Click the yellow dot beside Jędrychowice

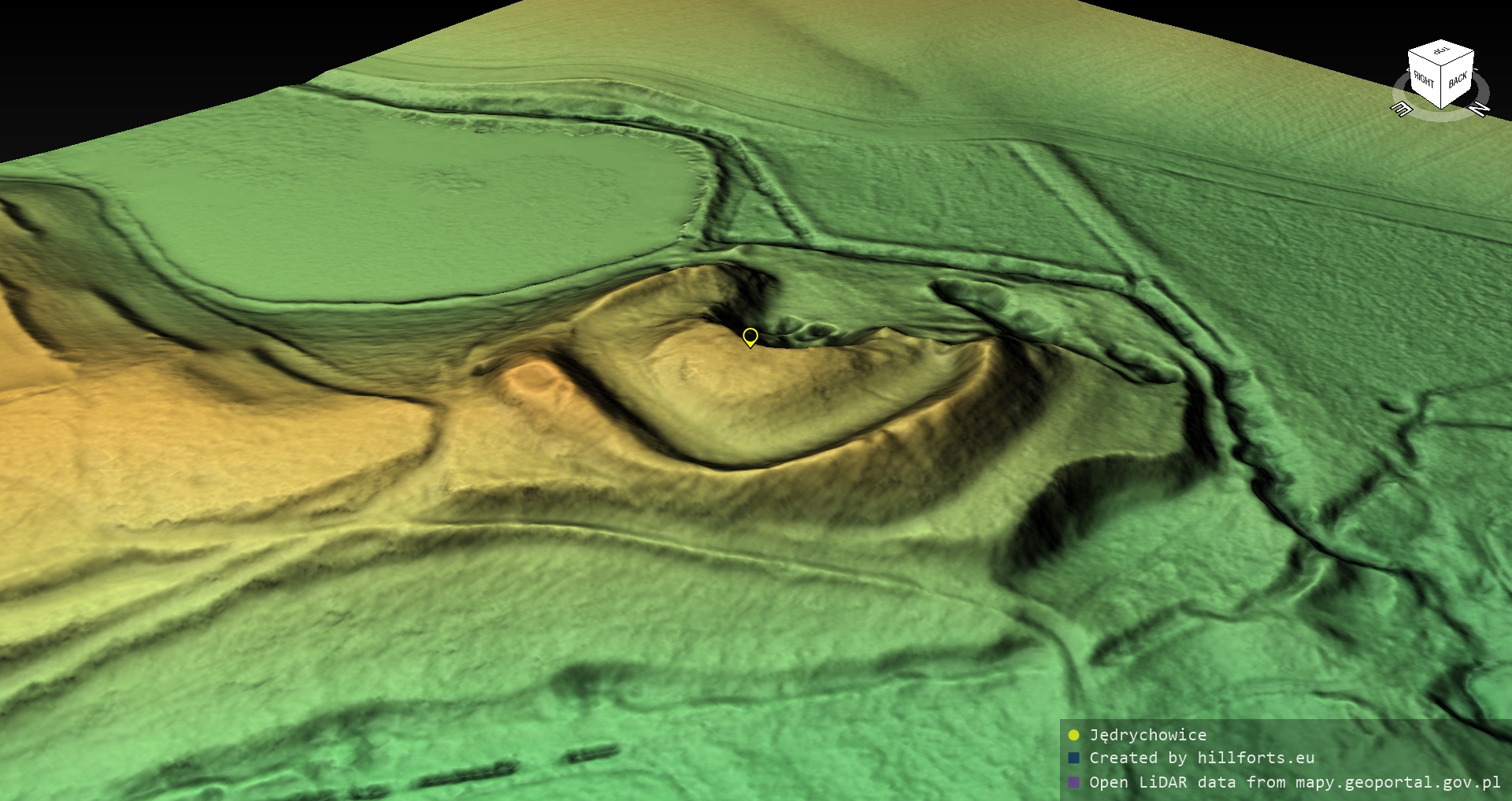[1073, 735]
